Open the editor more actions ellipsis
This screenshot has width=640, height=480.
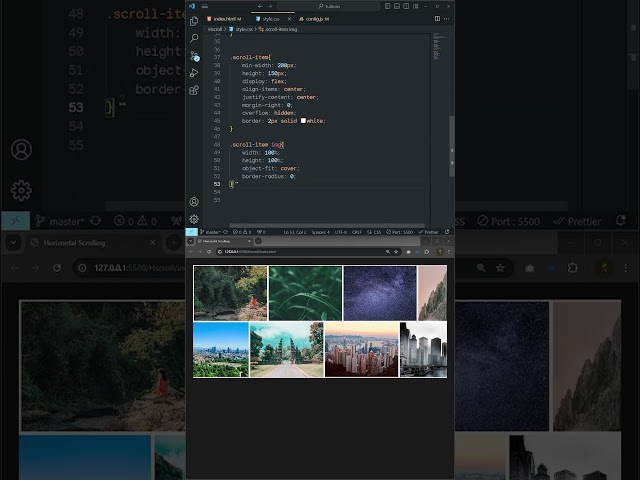point(447,19)
